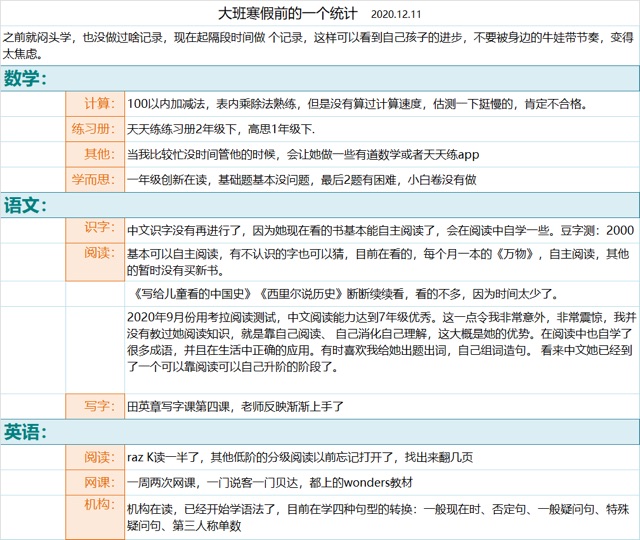The image size is (640, 540).
Task: Click the 机构 label cell
Action: (95, 517)
